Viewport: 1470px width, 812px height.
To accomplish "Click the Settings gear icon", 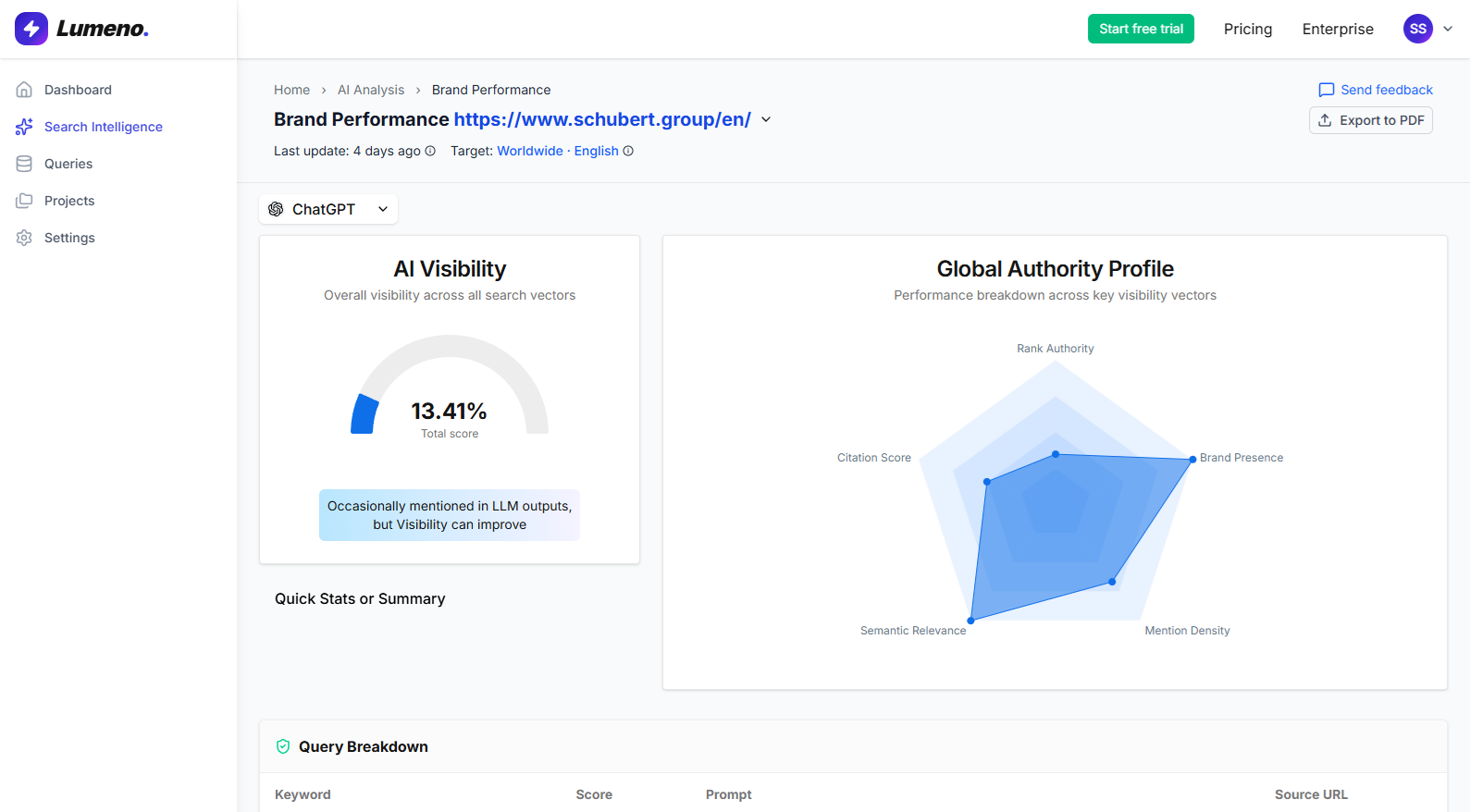I will pyautogui.click(x=25, y=238).
